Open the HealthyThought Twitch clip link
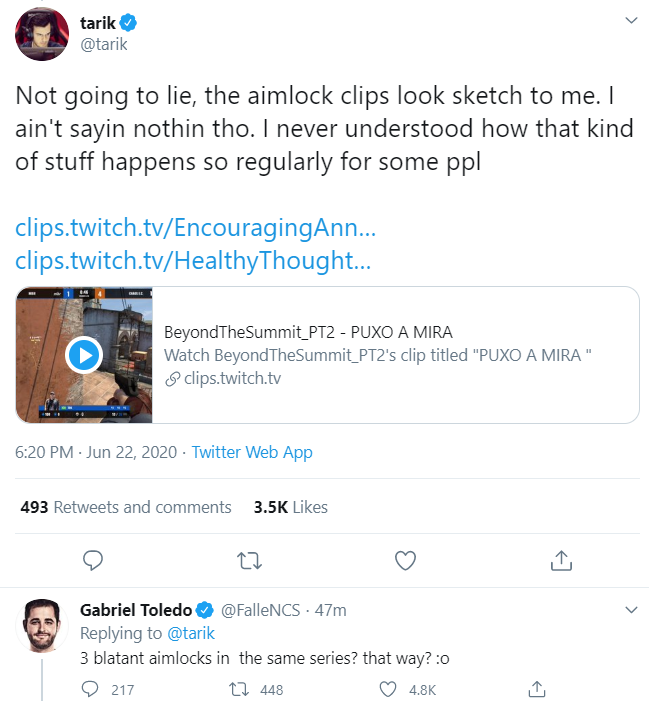This screenshot has width=649, height=701. [x=193, y=260]
